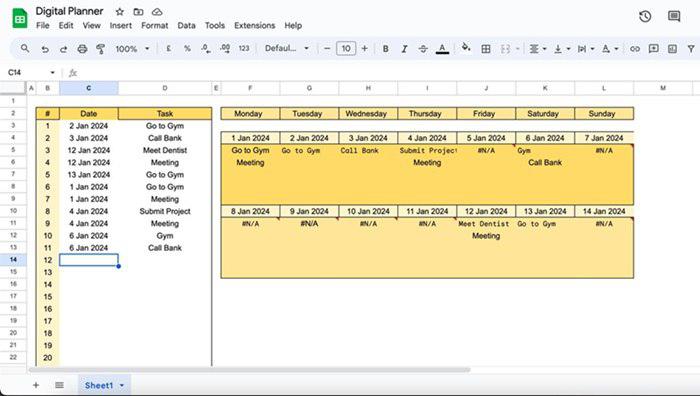This screenshot has width=700, height=396.
Task: Open more number formats 123
Action: coord(244,48)
